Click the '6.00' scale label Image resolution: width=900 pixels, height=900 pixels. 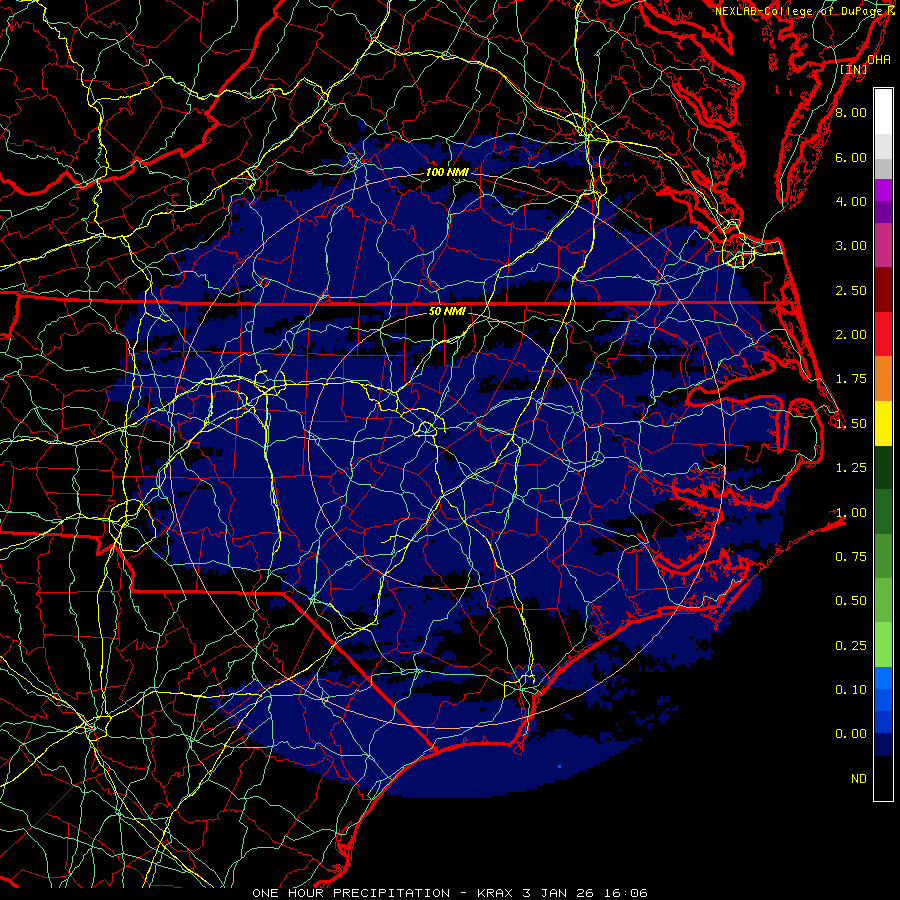click(851, 157)
